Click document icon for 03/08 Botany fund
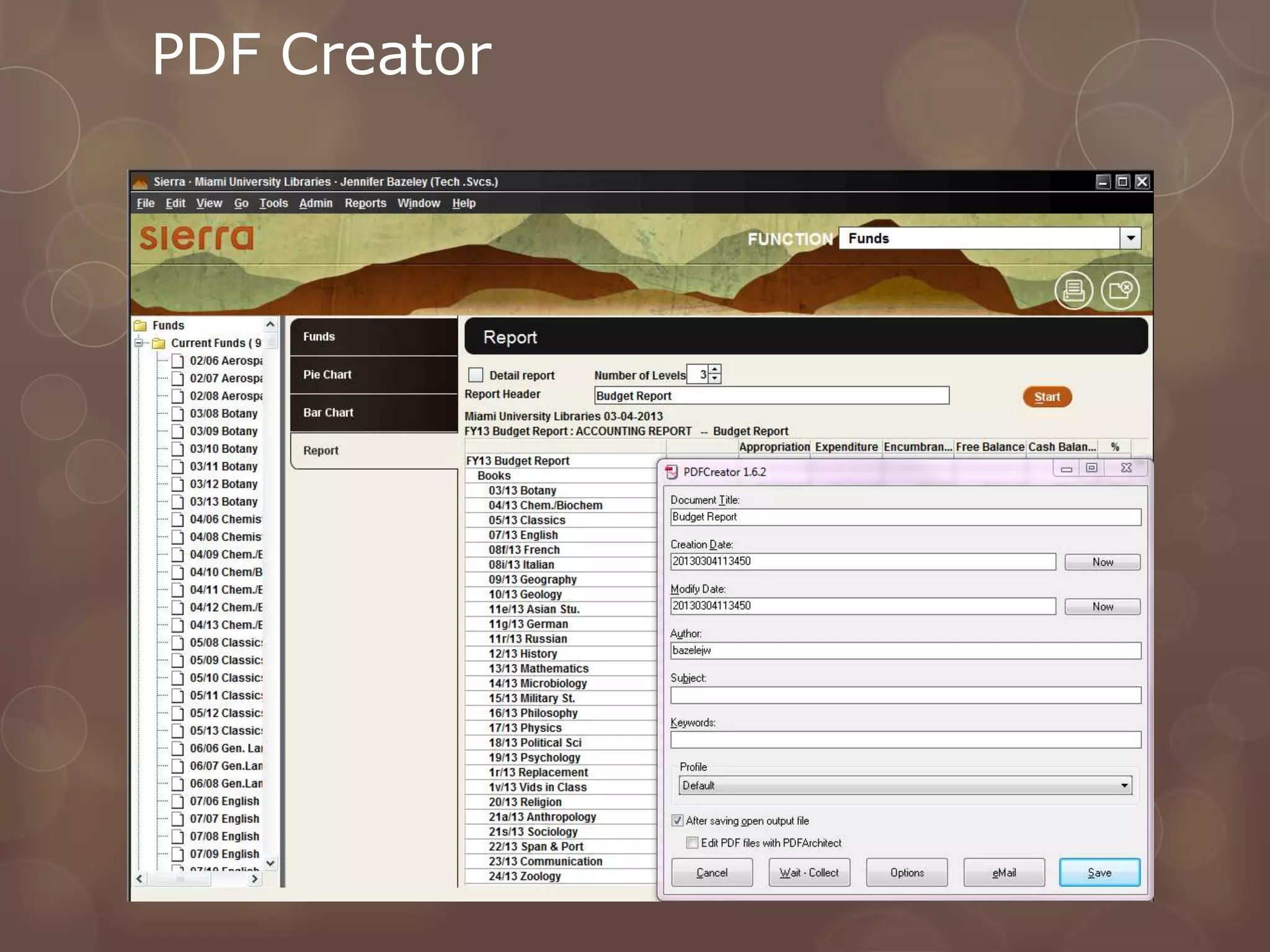Viewport: 1270px width, 952px height. (178, 413)
